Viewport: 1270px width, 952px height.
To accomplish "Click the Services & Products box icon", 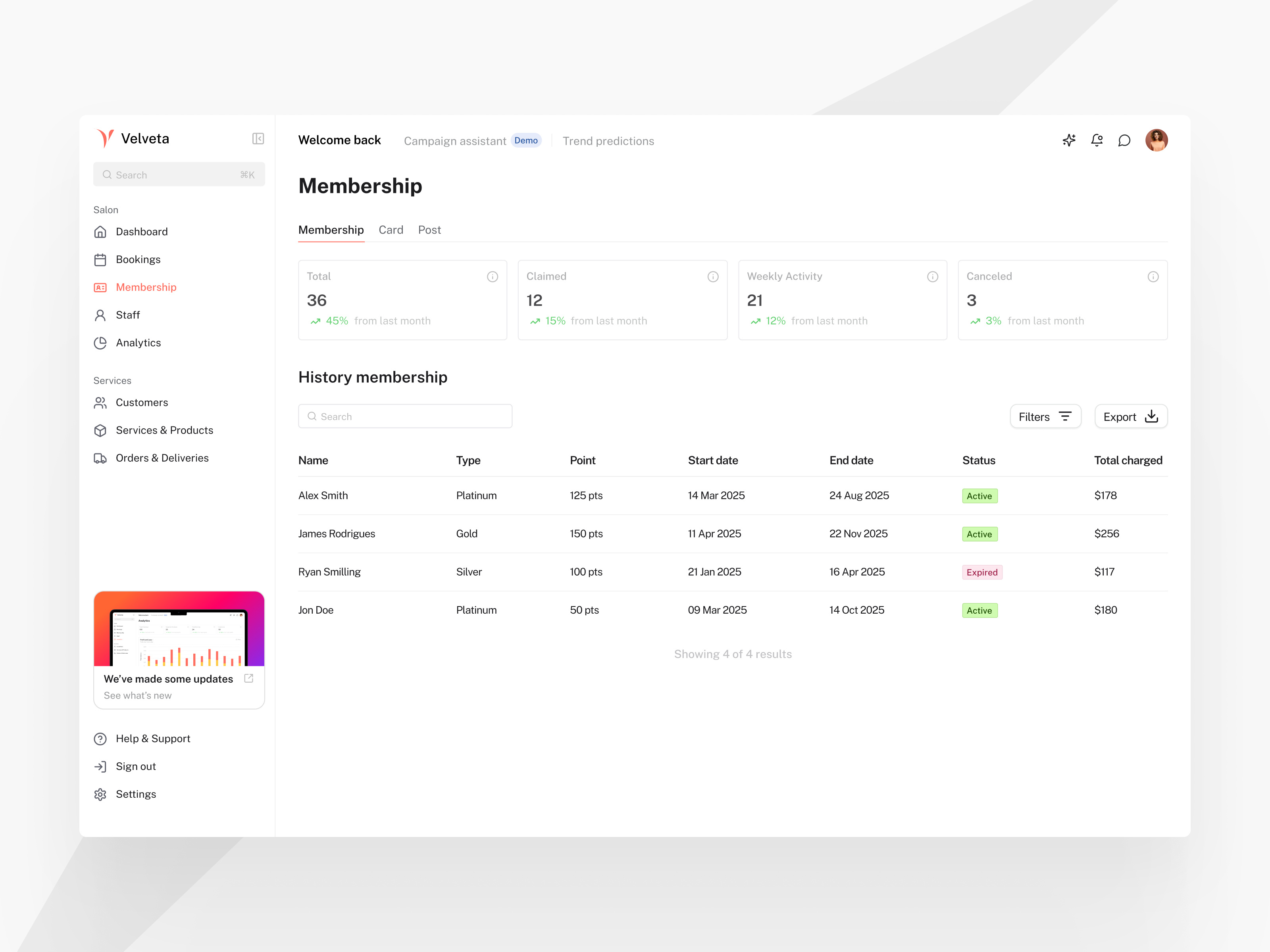I will [100, 430].
